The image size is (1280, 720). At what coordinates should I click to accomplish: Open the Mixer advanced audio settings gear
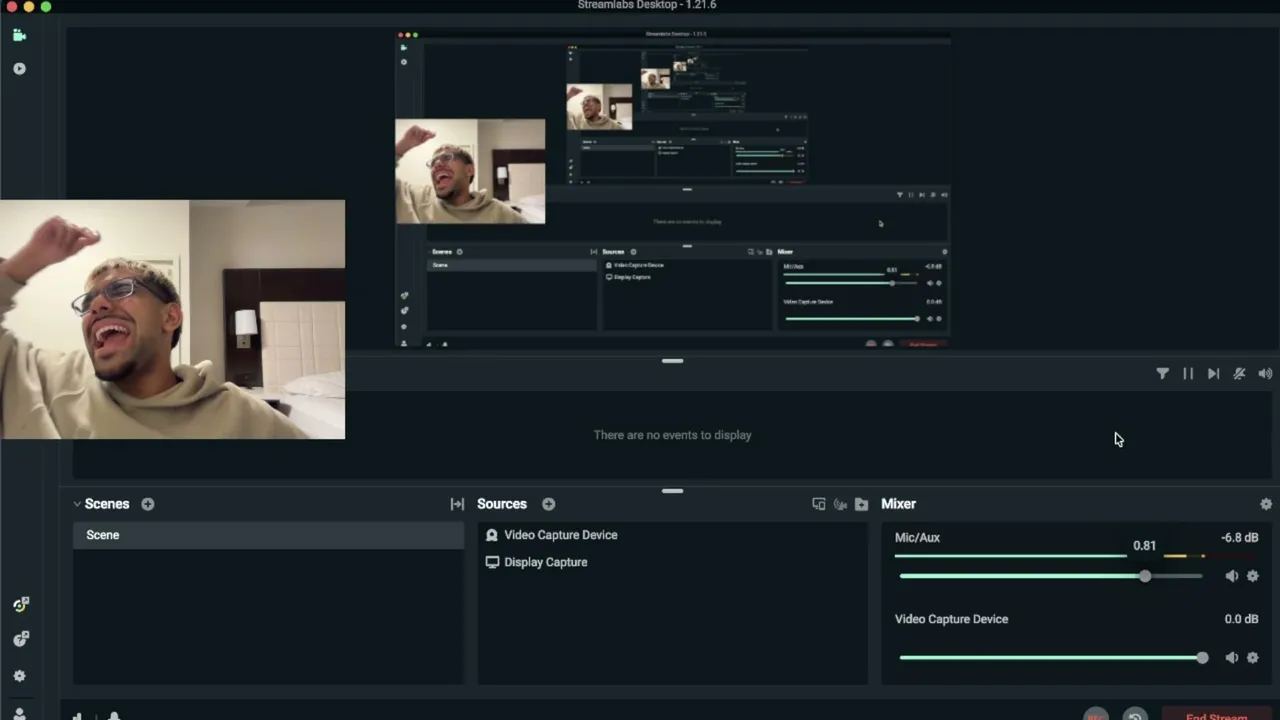(x=1266, y=504)
